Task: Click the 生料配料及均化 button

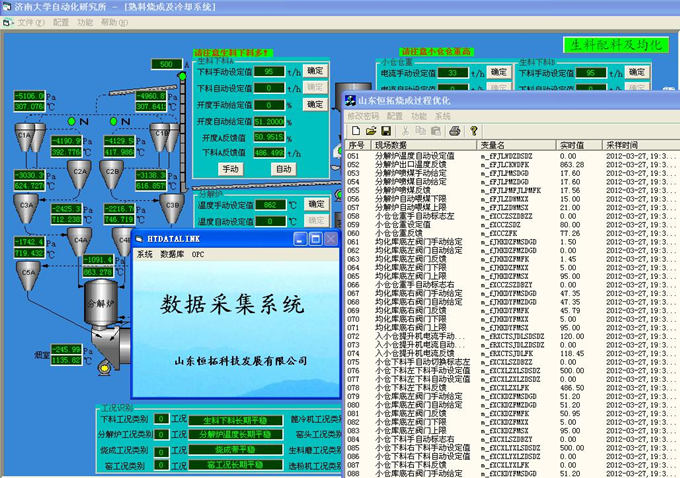Action: 610,45
